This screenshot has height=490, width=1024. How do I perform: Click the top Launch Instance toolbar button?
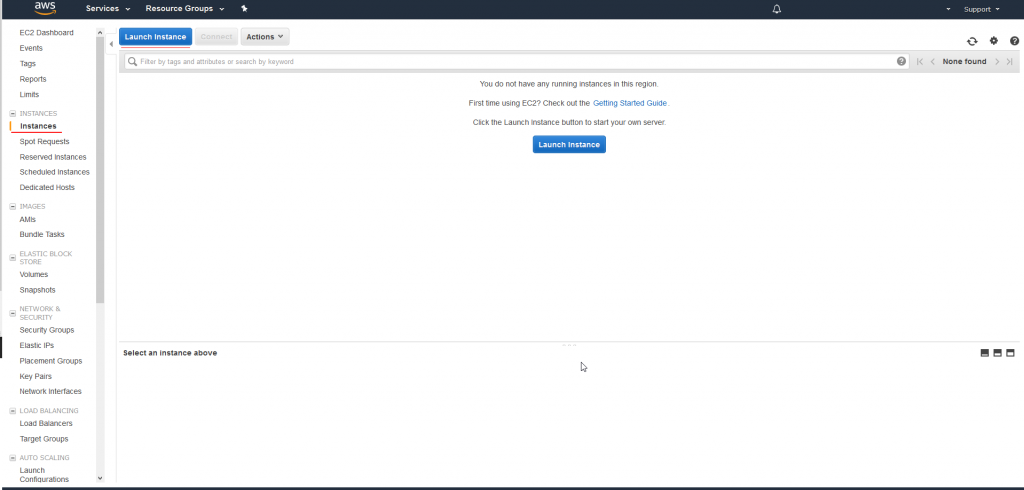tap(155, 37)
